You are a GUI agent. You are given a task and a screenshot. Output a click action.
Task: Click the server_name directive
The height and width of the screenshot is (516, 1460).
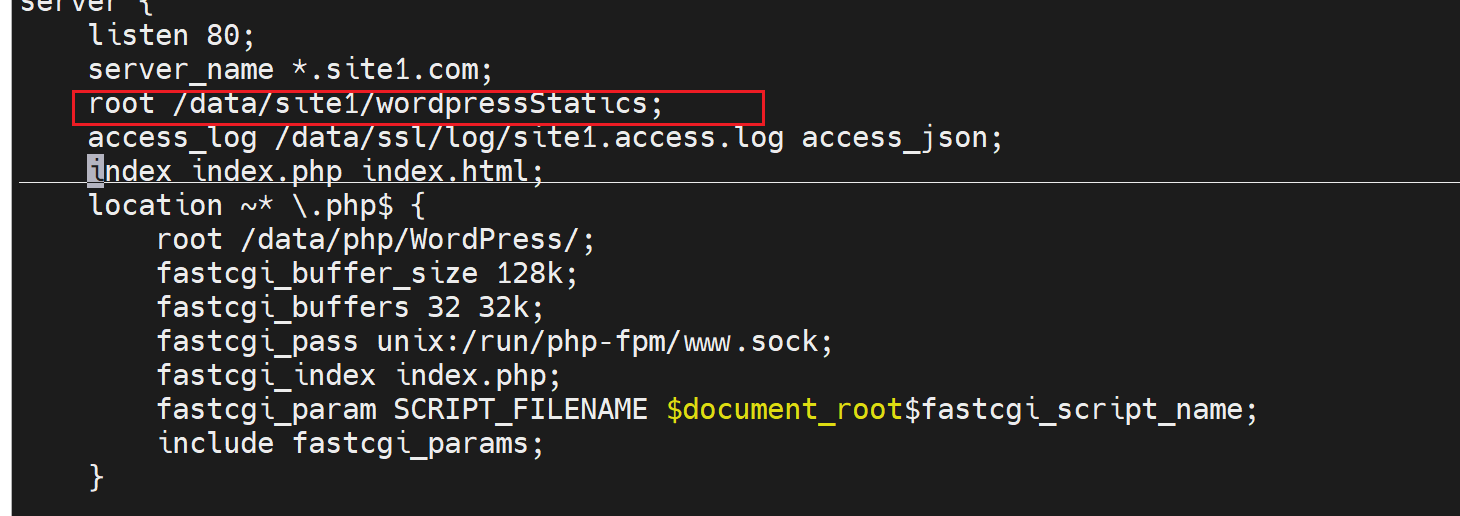(180, 70)
